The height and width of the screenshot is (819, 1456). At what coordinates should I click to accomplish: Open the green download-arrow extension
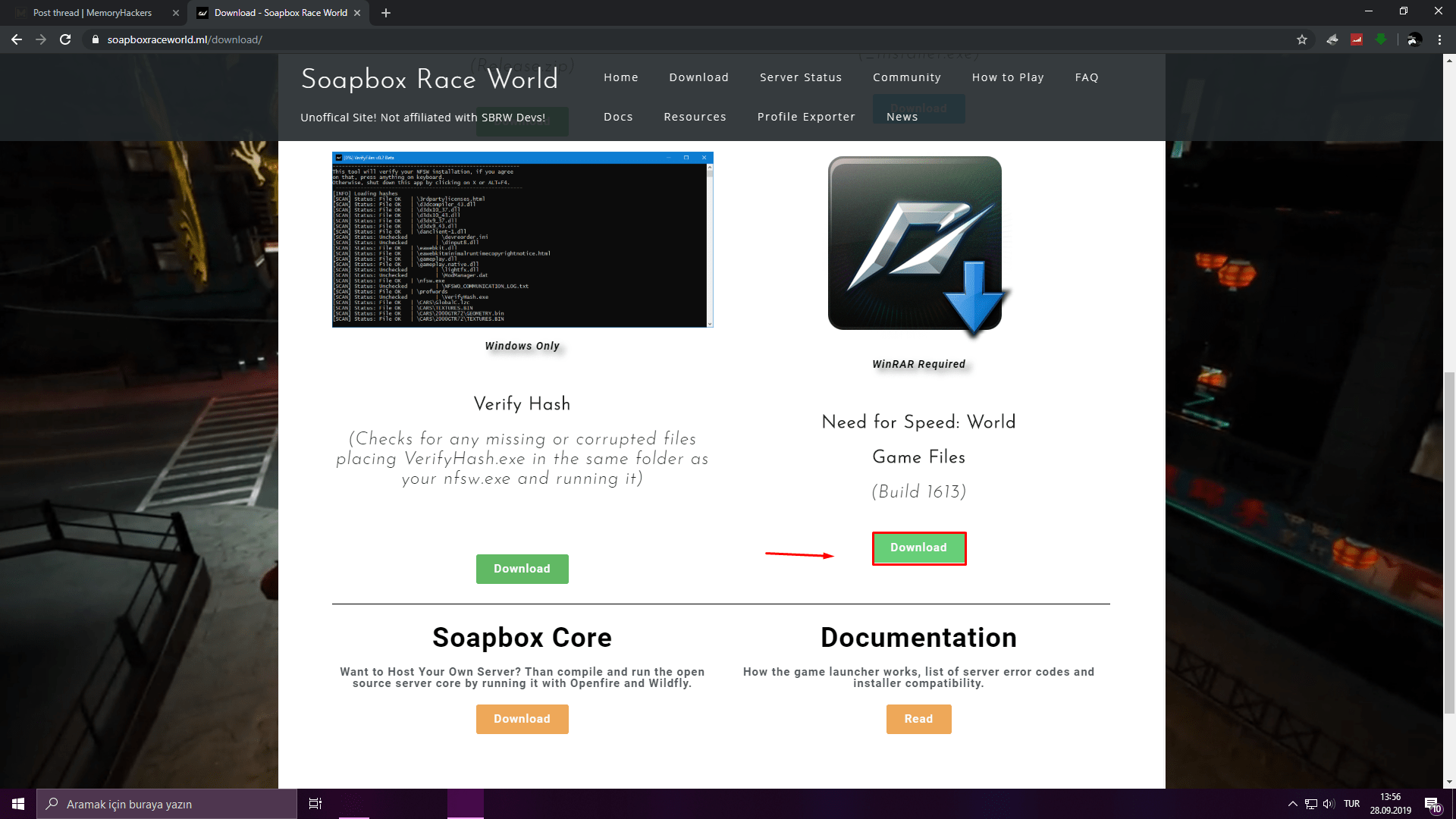coord(1381,39)
